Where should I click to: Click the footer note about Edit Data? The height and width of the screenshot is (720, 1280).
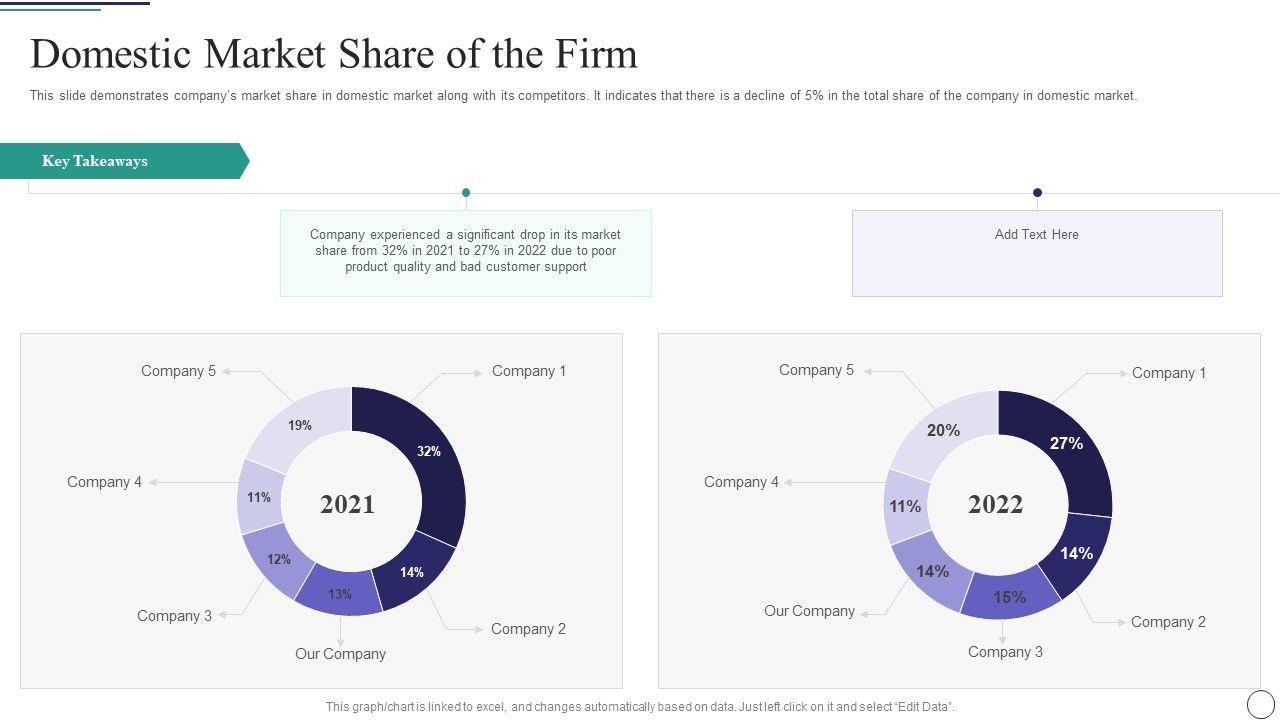(640, 707)
